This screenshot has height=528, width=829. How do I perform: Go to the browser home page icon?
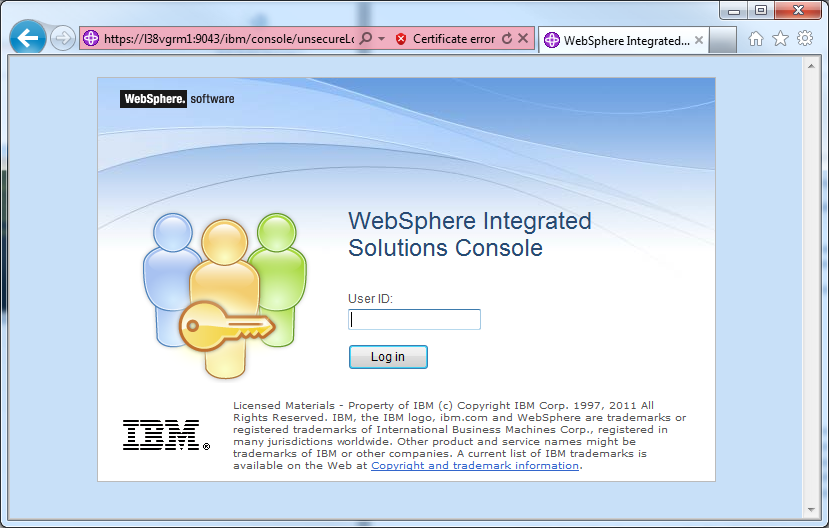756,39
